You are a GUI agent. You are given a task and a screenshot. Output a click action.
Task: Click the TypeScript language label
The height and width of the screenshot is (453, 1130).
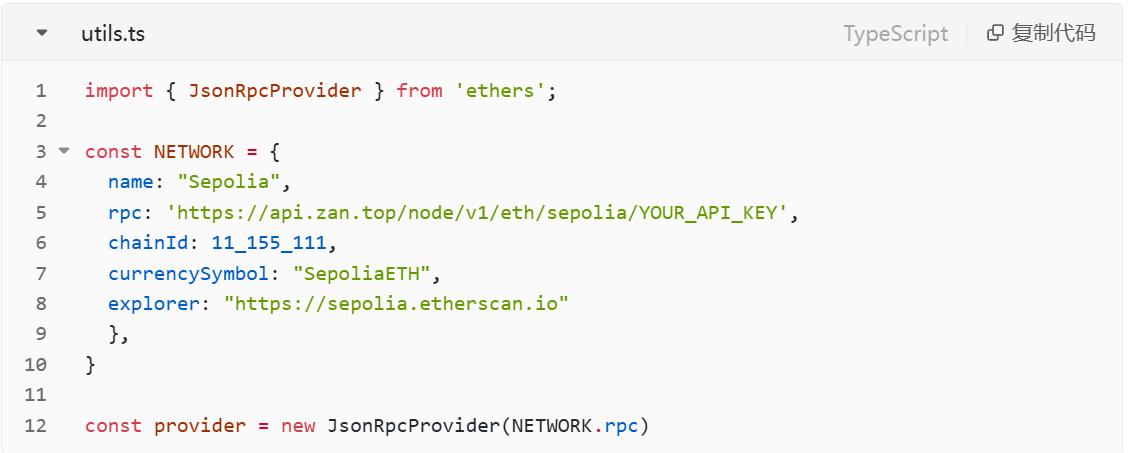point(895,34)
